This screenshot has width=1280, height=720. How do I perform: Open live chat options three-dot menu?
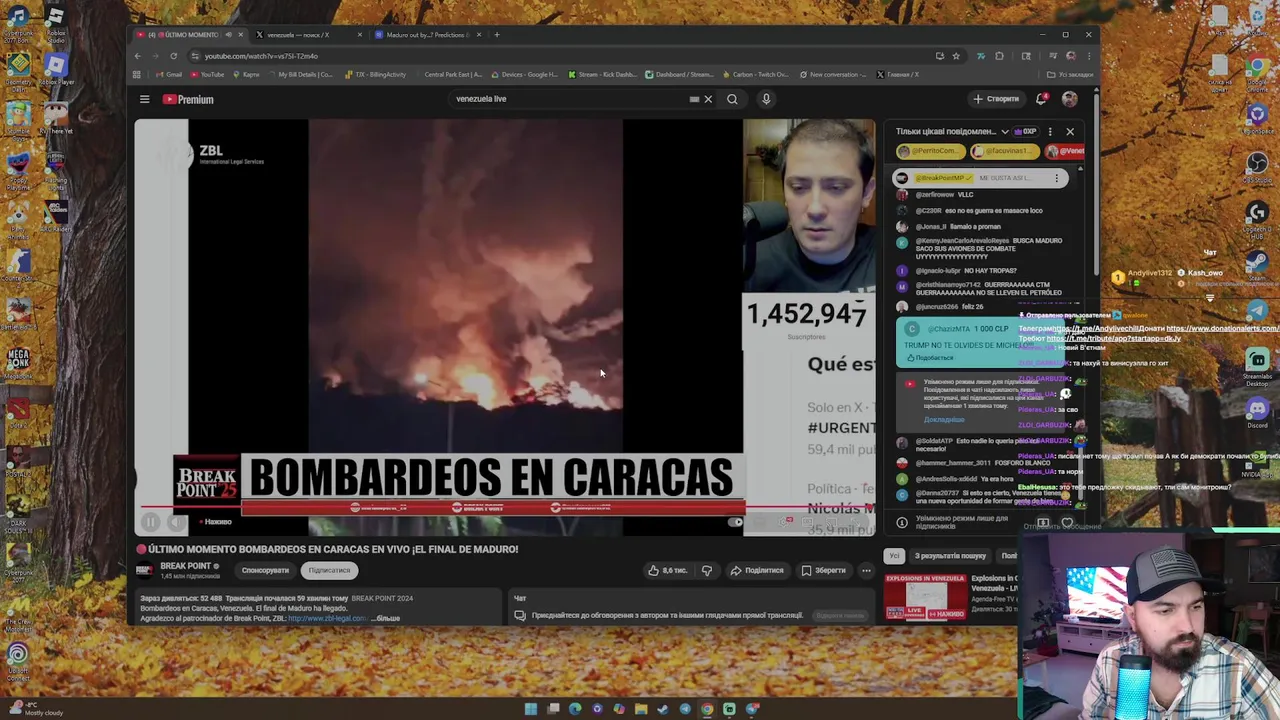pos(1049,131)
